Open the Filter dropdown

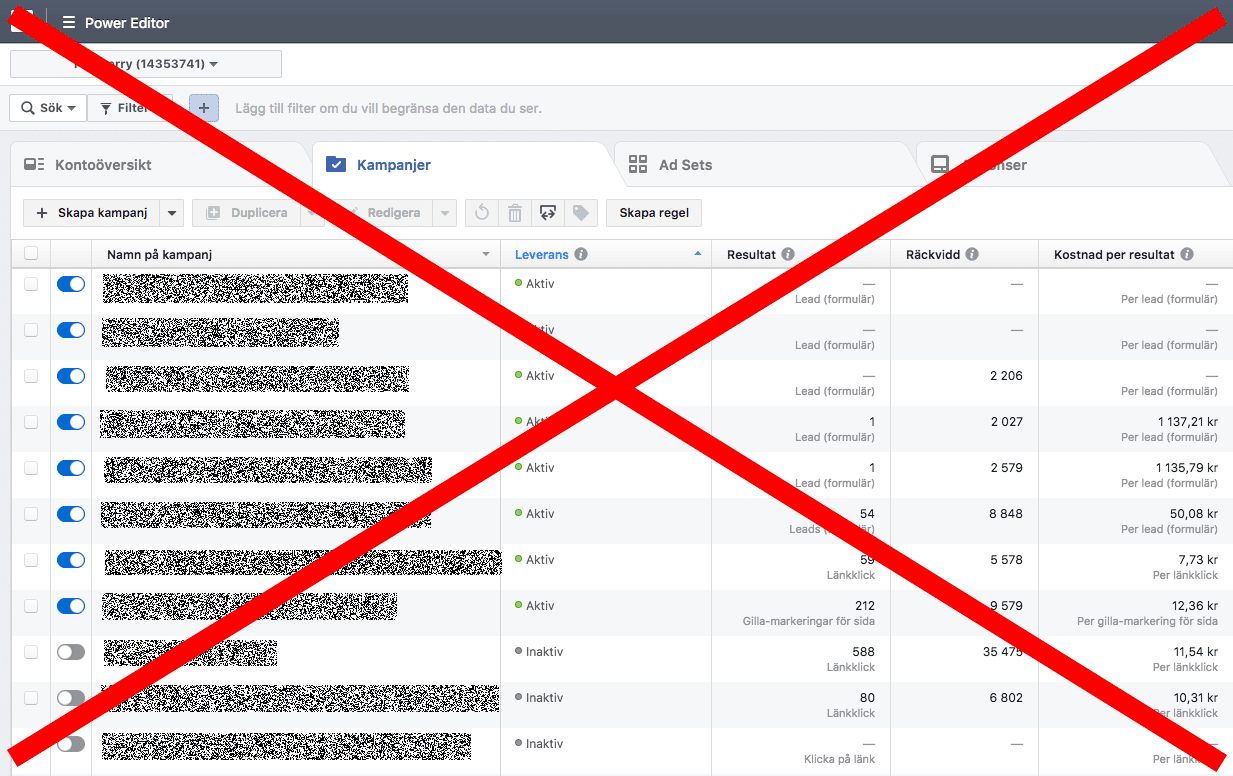130,108
